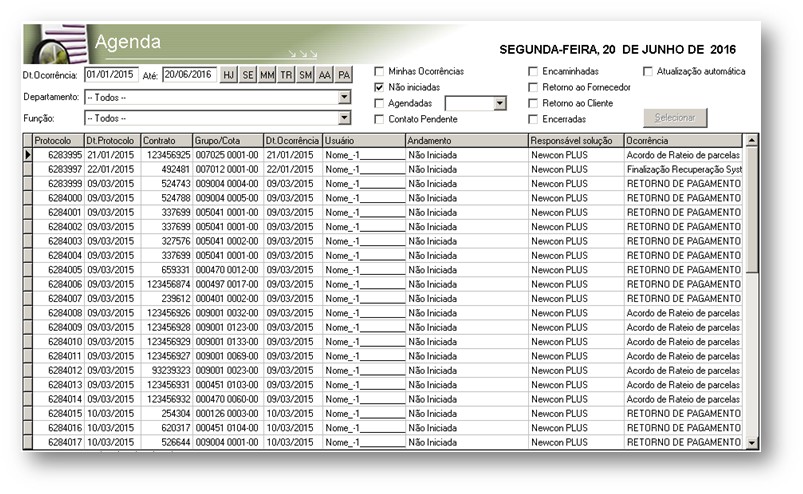Click contract 93239323 cell
This screenshot has height=494, width=803.
tap(167, 370)
